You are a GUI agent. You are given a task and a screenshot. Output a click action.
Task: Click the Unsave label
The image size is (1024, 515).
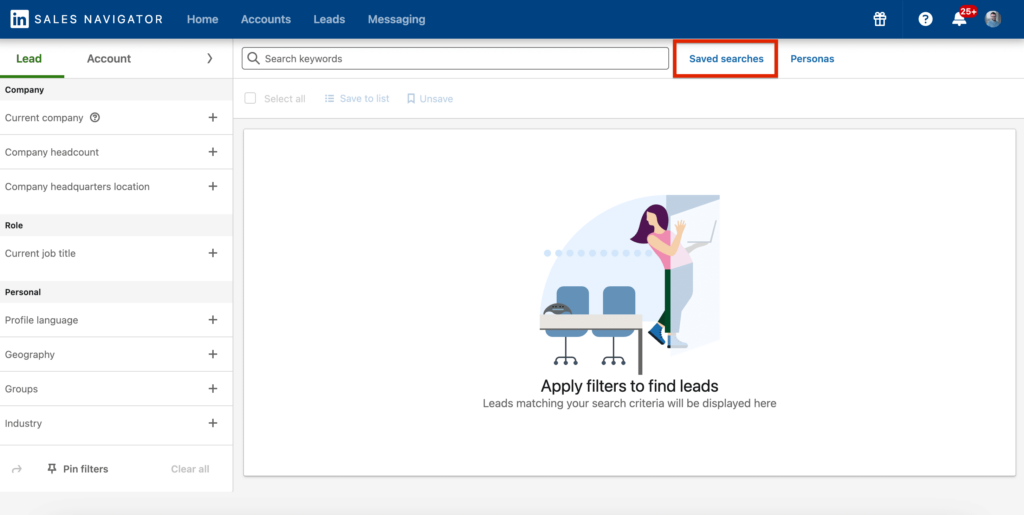436,99
